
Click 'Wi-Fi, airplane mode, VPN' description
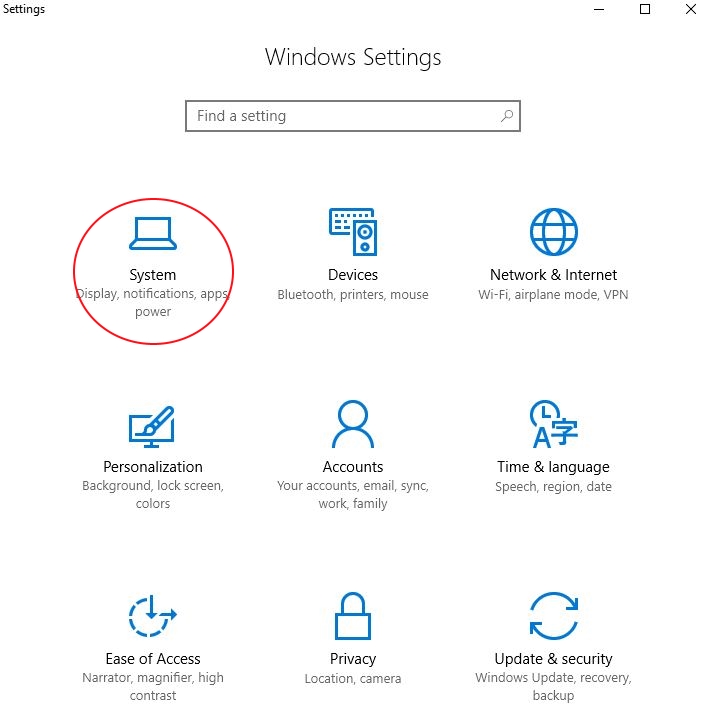point(554,295)
